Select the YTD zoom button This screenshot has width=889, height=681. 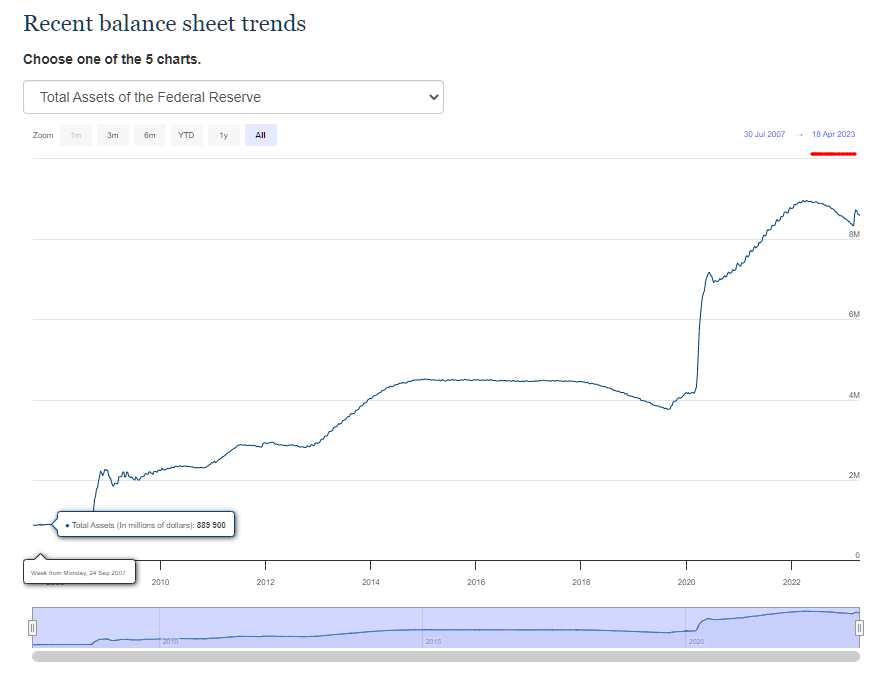[x=187, y=135]
